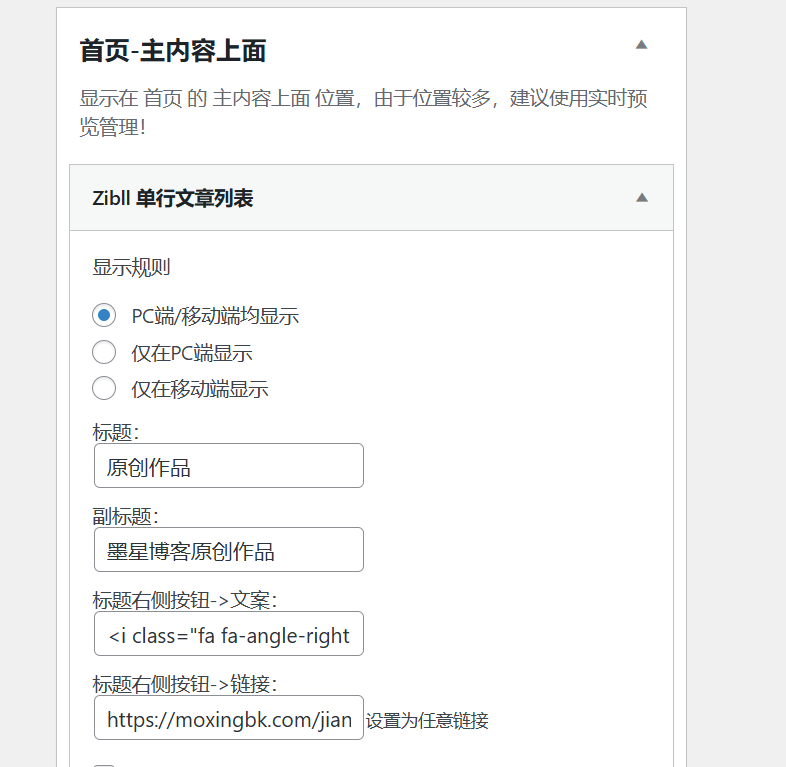Click the 标题右侧按钮->链接 URL input
The height and width of the screenshot is (767, 786).
(x=229, y=717)
